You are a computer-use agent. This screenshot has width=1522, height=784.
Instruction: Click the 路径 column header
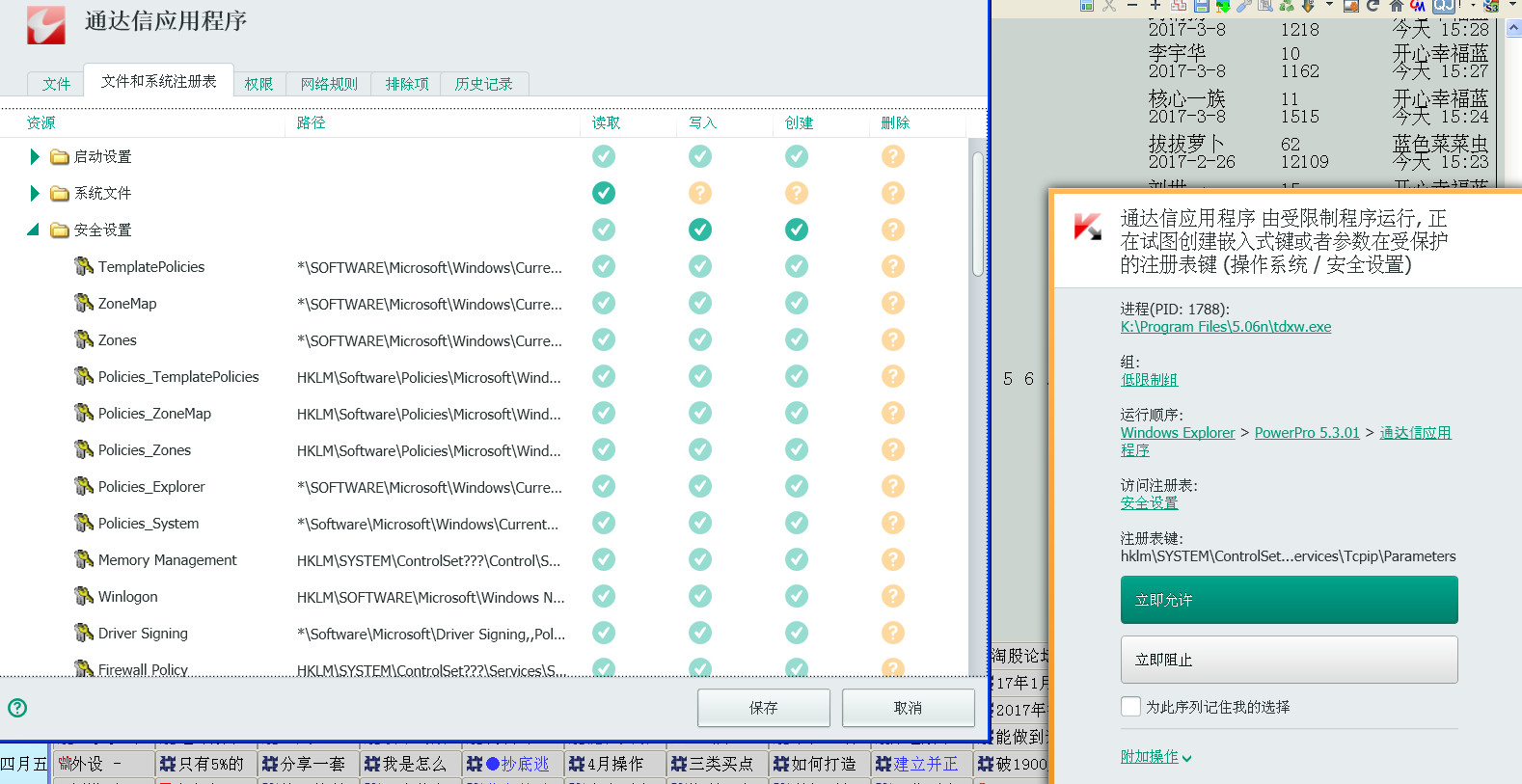coord(311,122)
